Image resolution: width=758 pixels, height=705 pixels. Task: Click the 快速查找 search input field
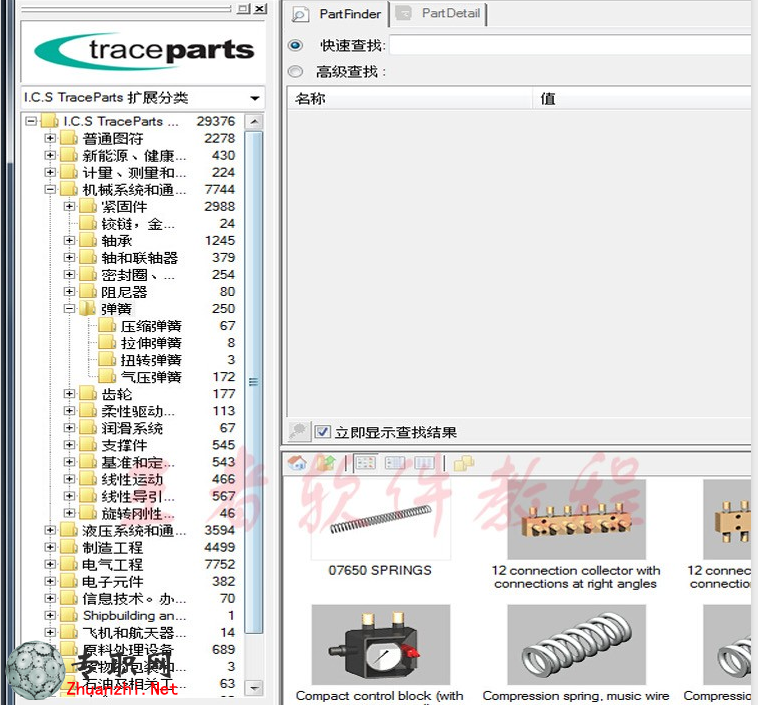[x=570, y=45]
